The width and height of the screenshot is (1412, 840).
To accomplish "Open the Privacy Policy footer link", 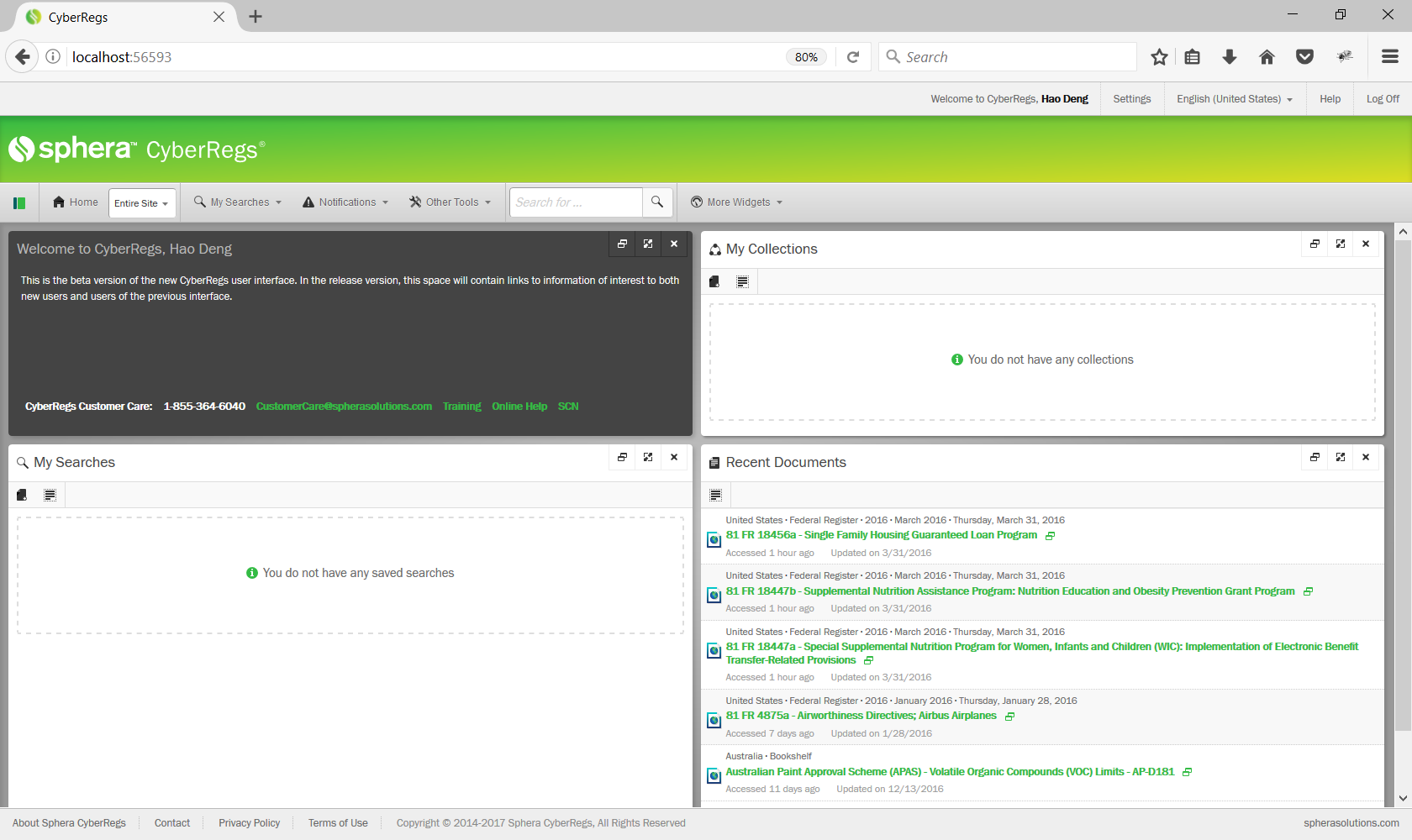I will (x=250, y=823).
